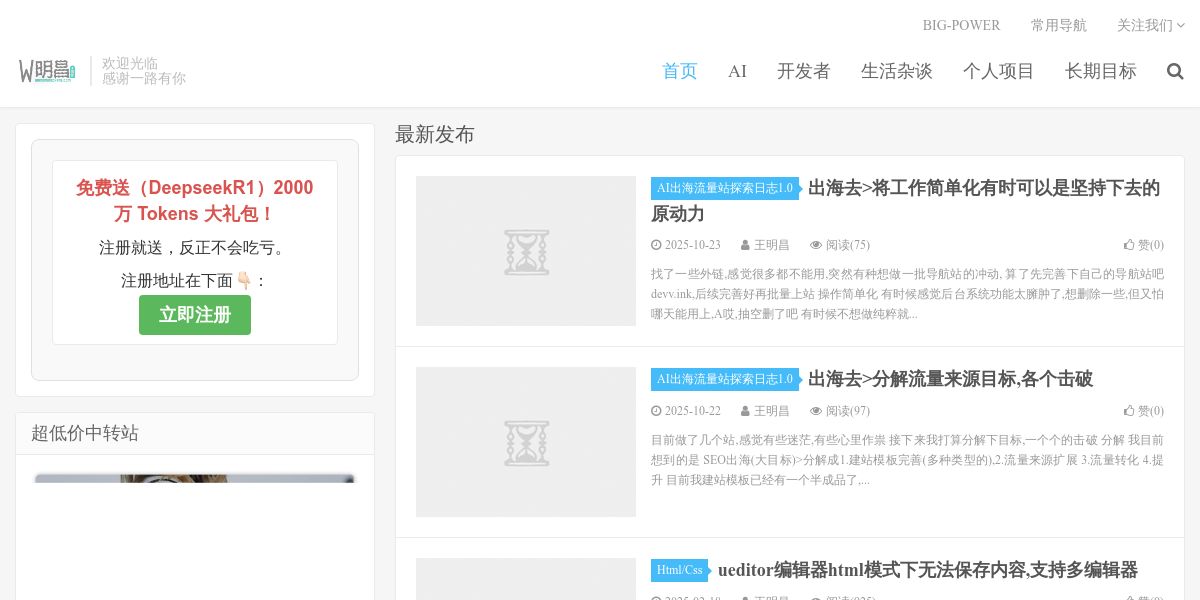Image resolution: width=1200 pixels, height=600 pixels.
Task: Click the date 2025-10-22
Action: tap(686, 411)
